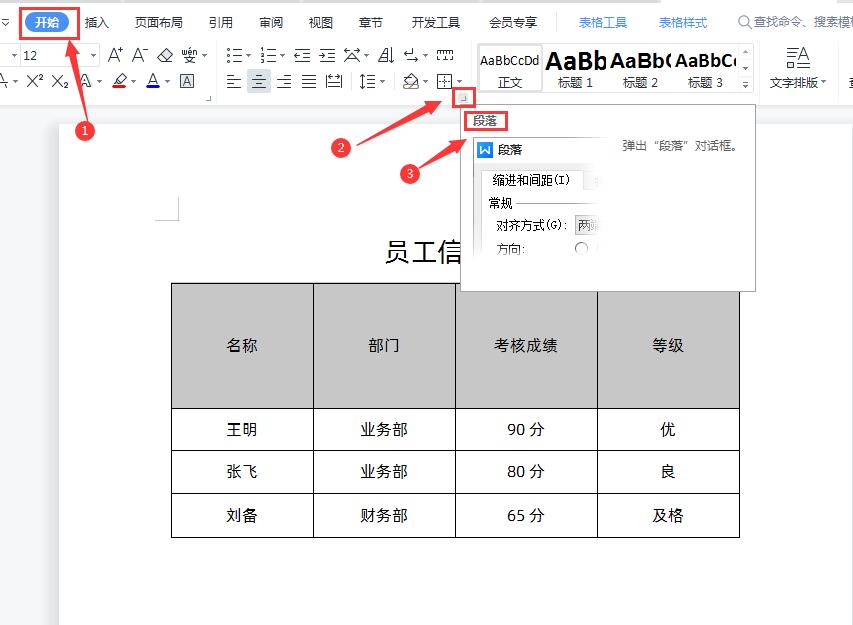This screenshot has height=625, width=853.
Task: Open the font color dropdown arrow
Action: [166, 81]
